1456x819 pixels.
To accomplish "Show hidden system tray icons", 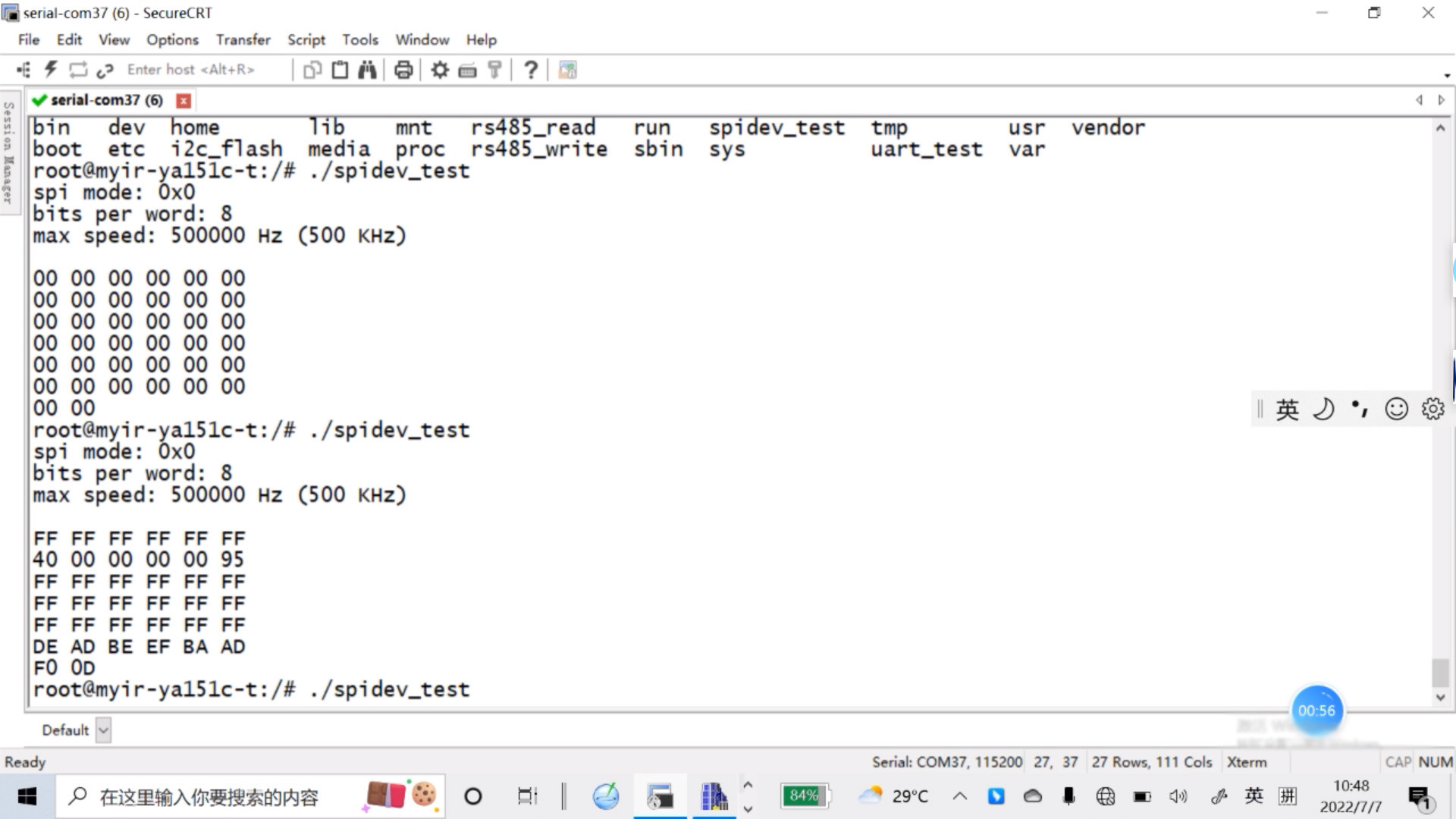I will tap(959, 795).
